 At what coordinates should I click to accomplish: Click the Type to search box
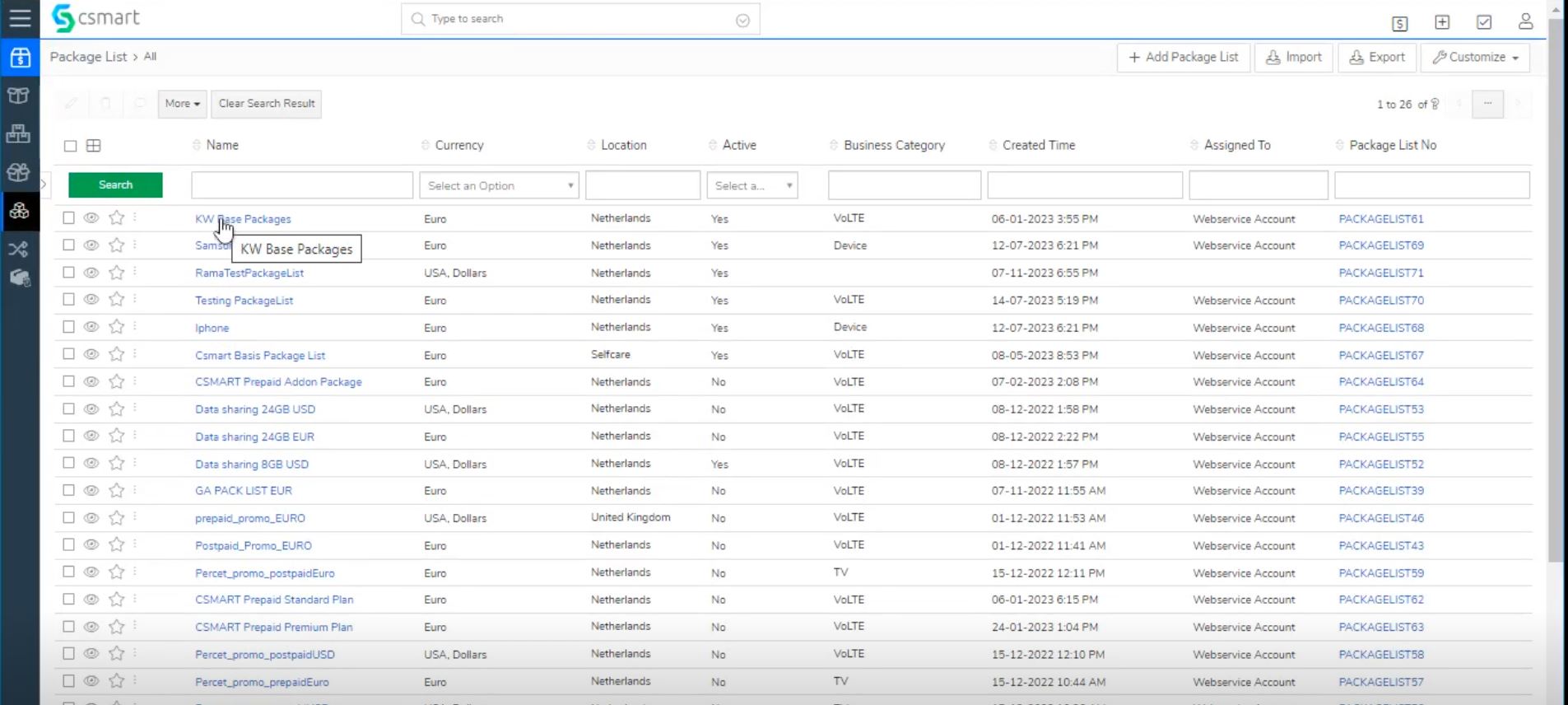pyautogui.click(x=580, y=19)
